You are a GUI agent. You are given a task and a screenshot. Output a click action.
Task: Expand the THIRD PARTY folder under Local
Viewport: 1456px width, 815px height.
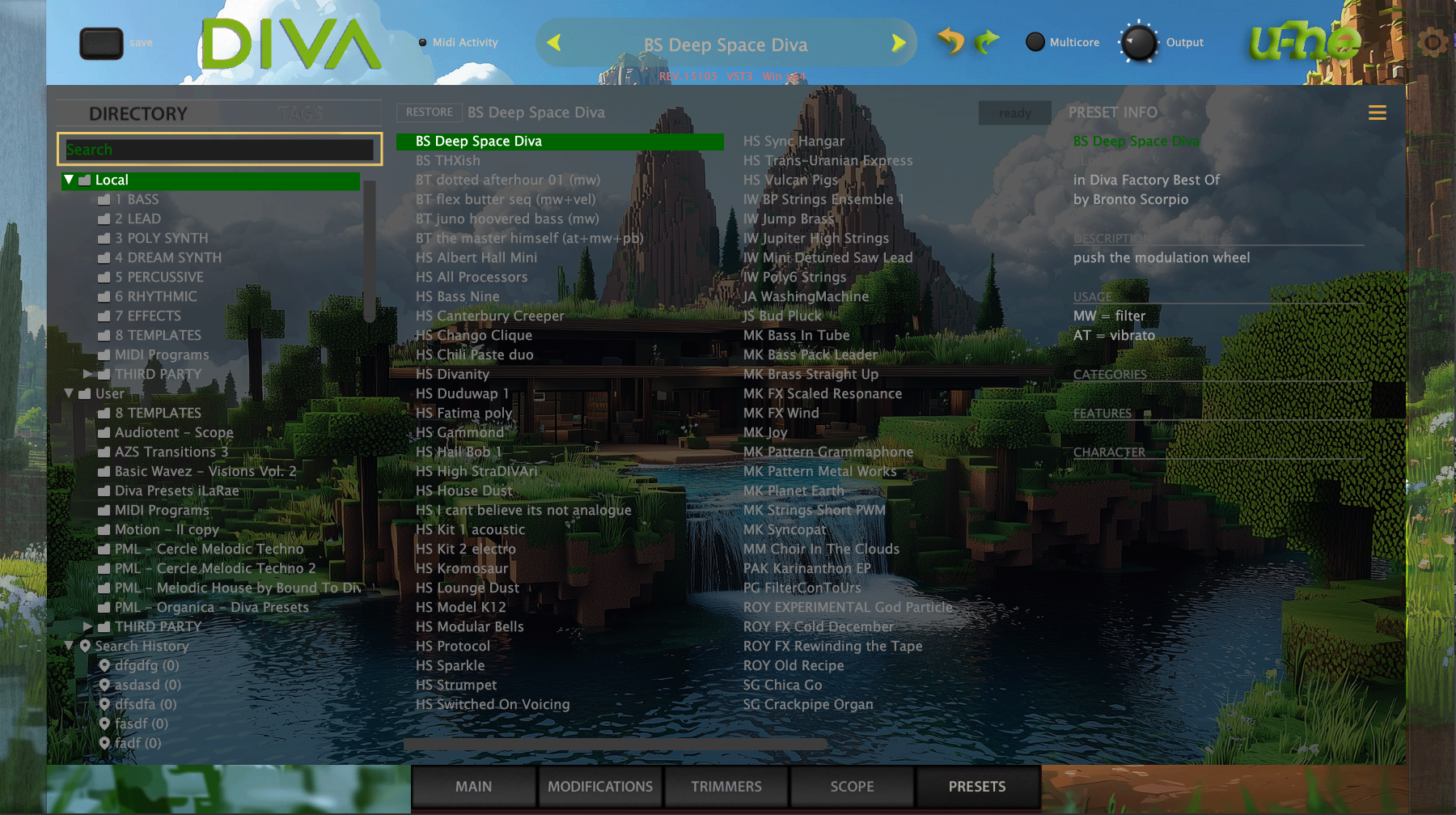click(x=87, y=374)
